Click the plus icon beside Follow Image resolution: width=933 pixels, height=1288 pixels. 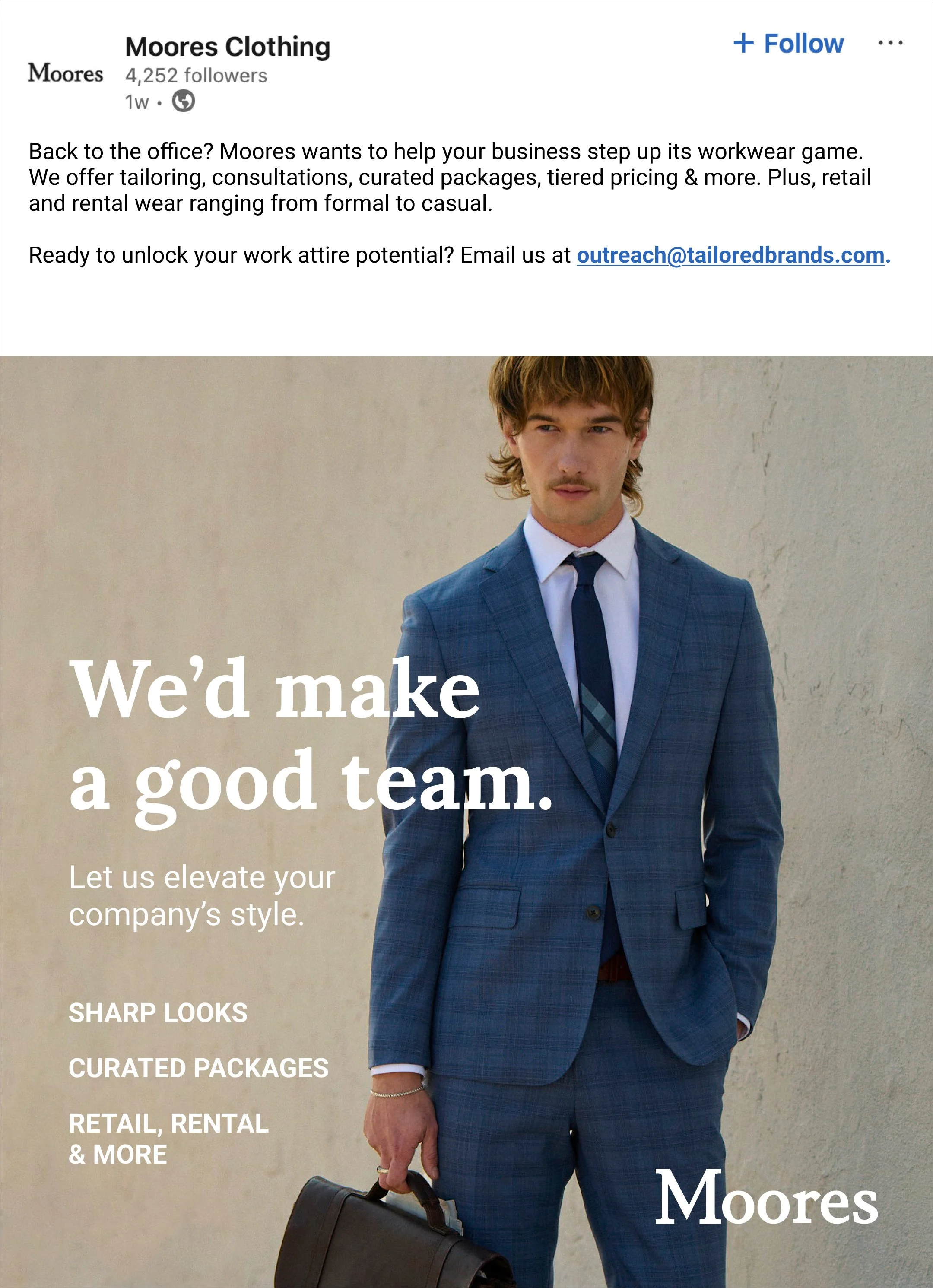743,43
